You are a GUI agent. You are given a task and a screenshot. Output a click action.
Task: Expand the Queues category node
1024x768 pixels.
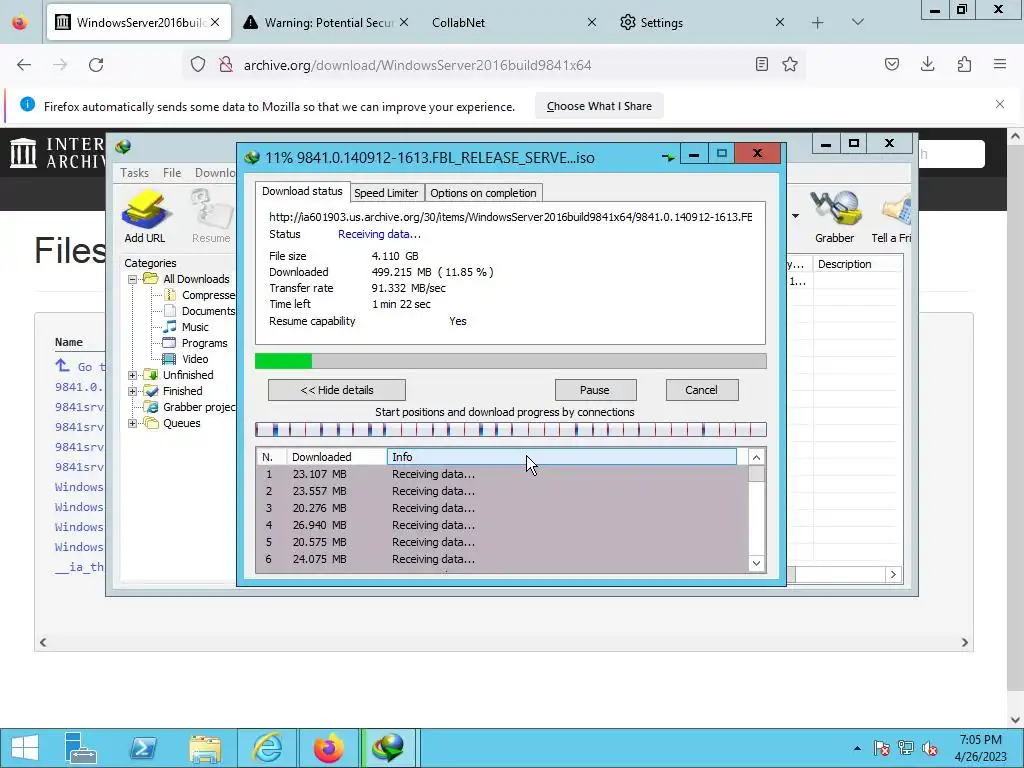tap(133, 423)
